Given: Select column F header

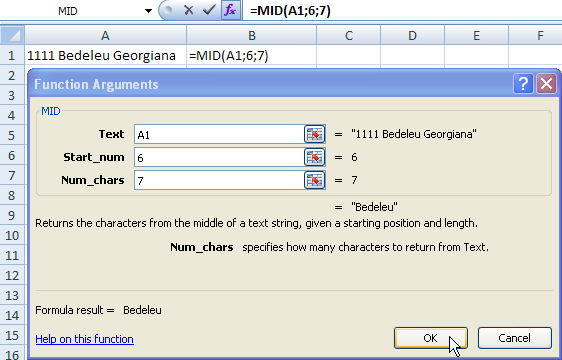Looking at the screenshot, I should pyautogui.click(x=535, y=35).
